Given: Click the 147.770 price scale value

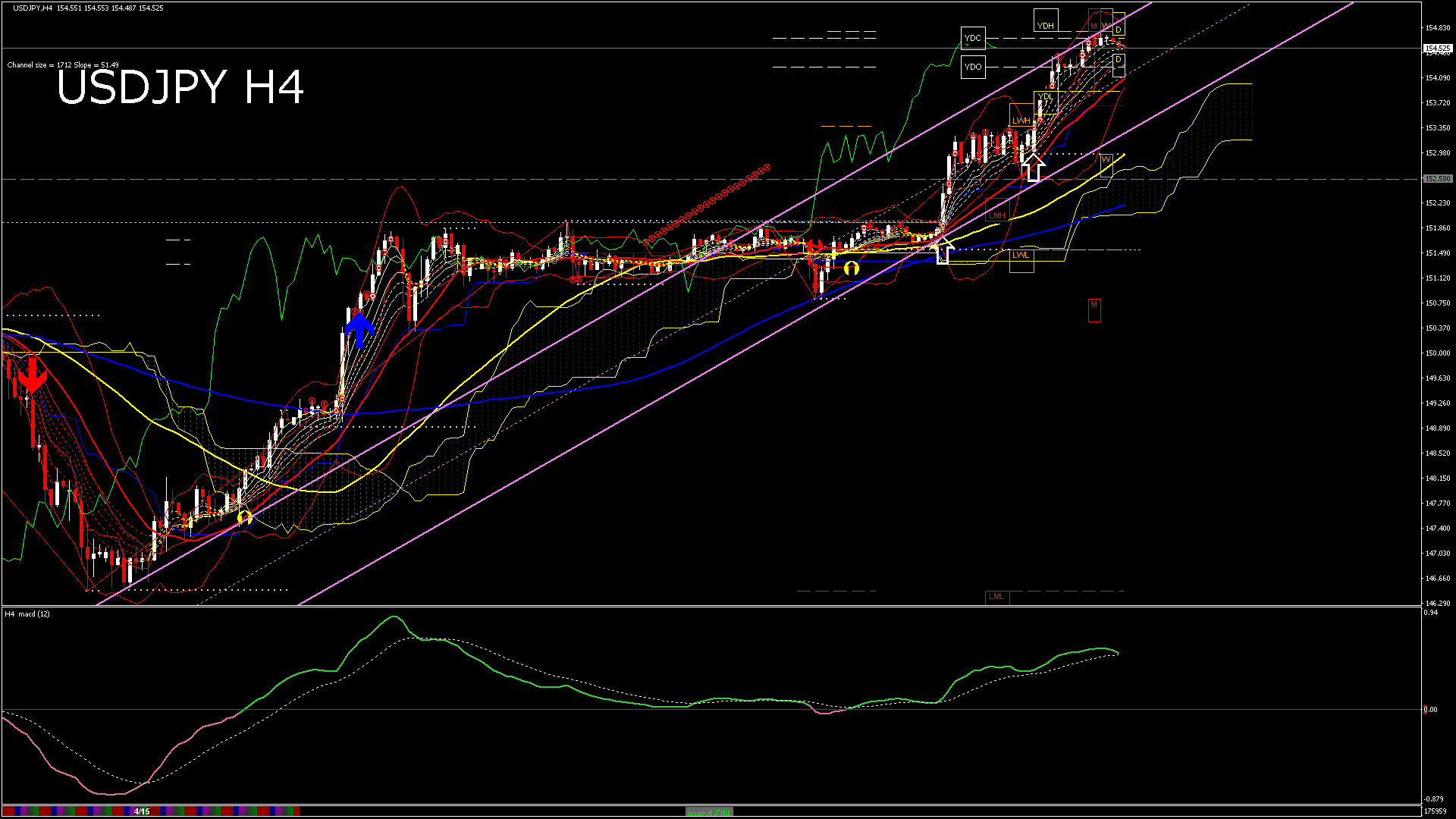Looking at the screenshot, I should pos(1438,504).
